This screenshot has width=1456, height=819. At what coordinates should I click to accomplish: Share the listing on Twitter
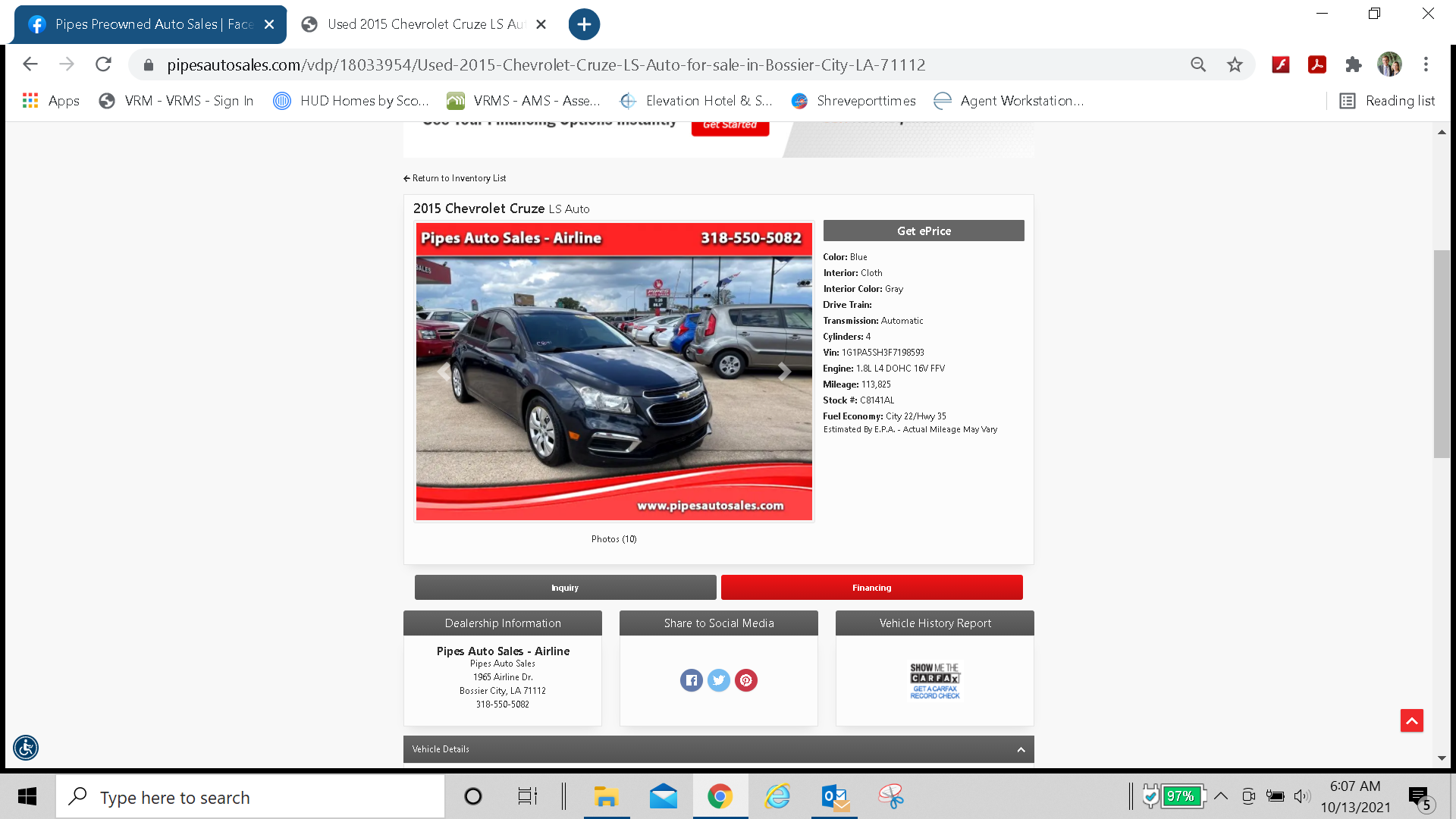click(719, 680)
